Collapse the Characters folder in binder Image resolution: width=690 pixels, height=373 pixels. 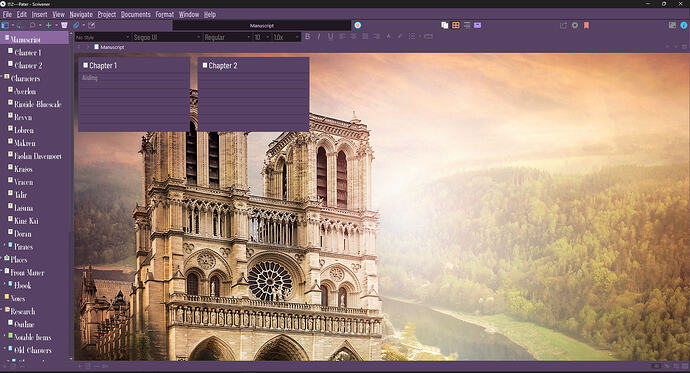tap(2, 77)
